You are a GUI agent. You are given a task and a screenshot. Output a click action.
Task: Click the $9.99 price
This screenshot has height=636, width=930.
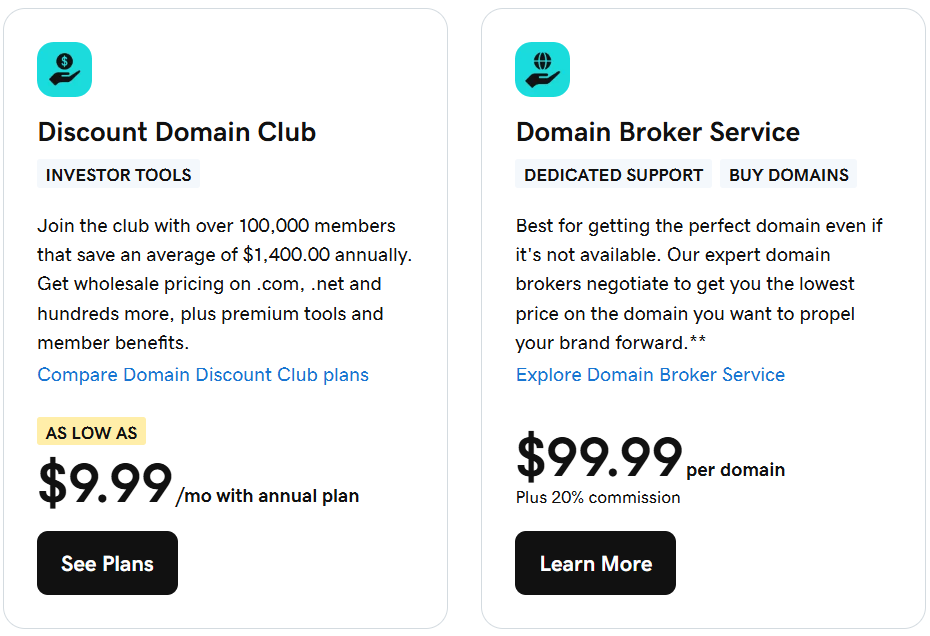[x=105, y=484]
